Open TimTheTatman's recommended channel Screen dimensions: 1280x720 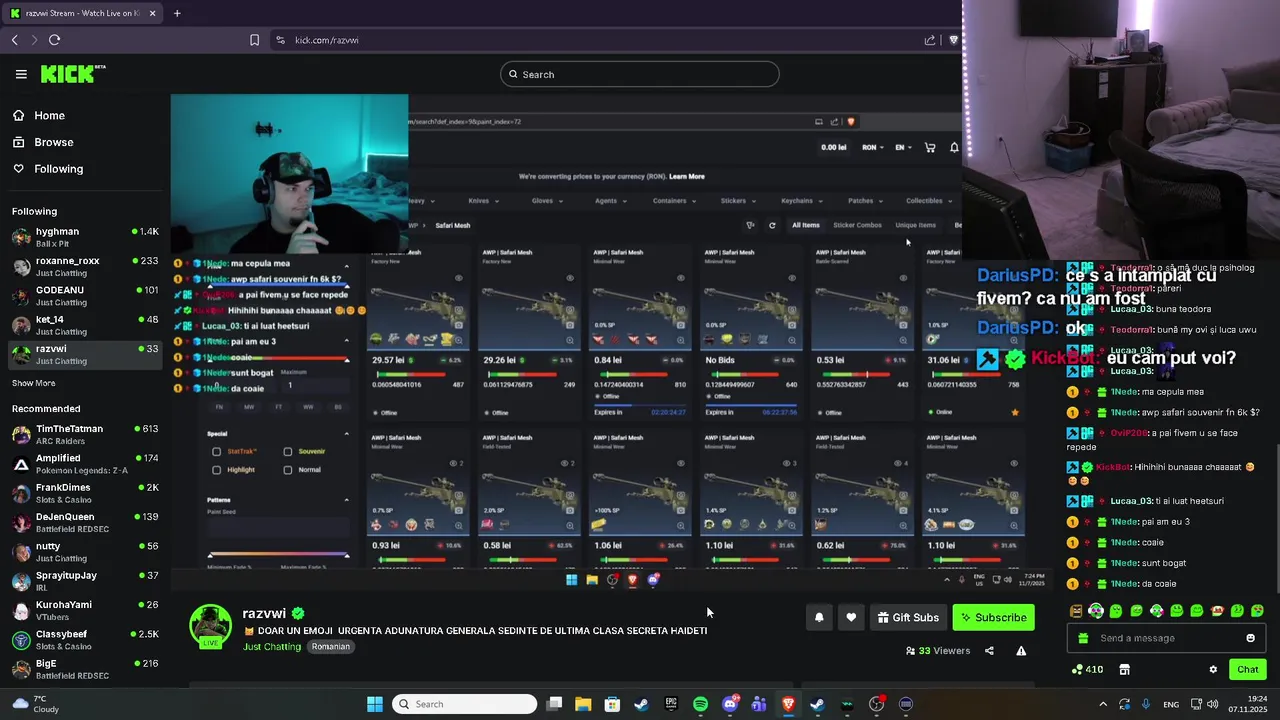[x=85, y=435]
